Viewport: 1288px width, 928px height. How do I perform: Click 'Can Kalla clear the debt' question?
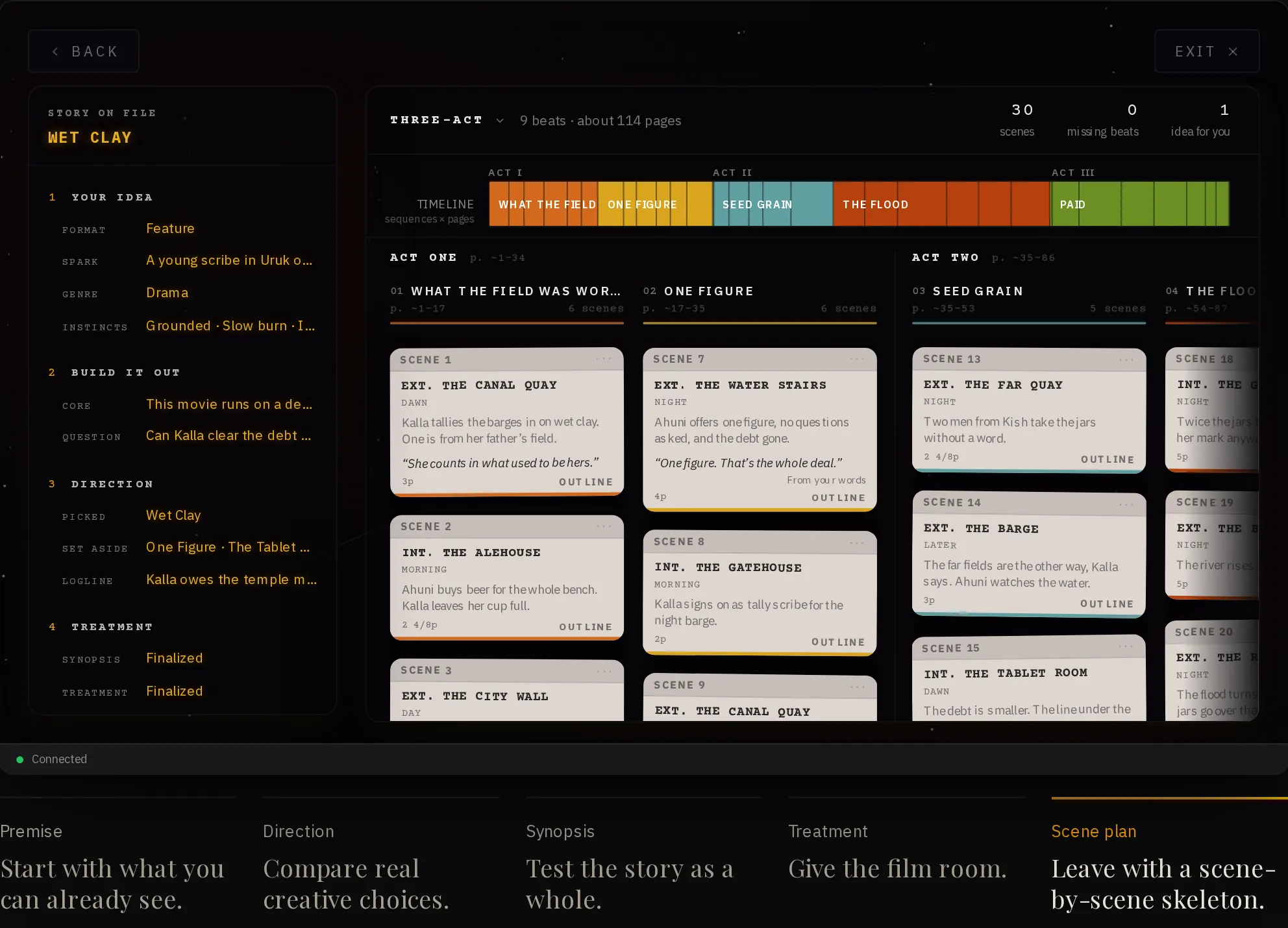coord(229,435)
